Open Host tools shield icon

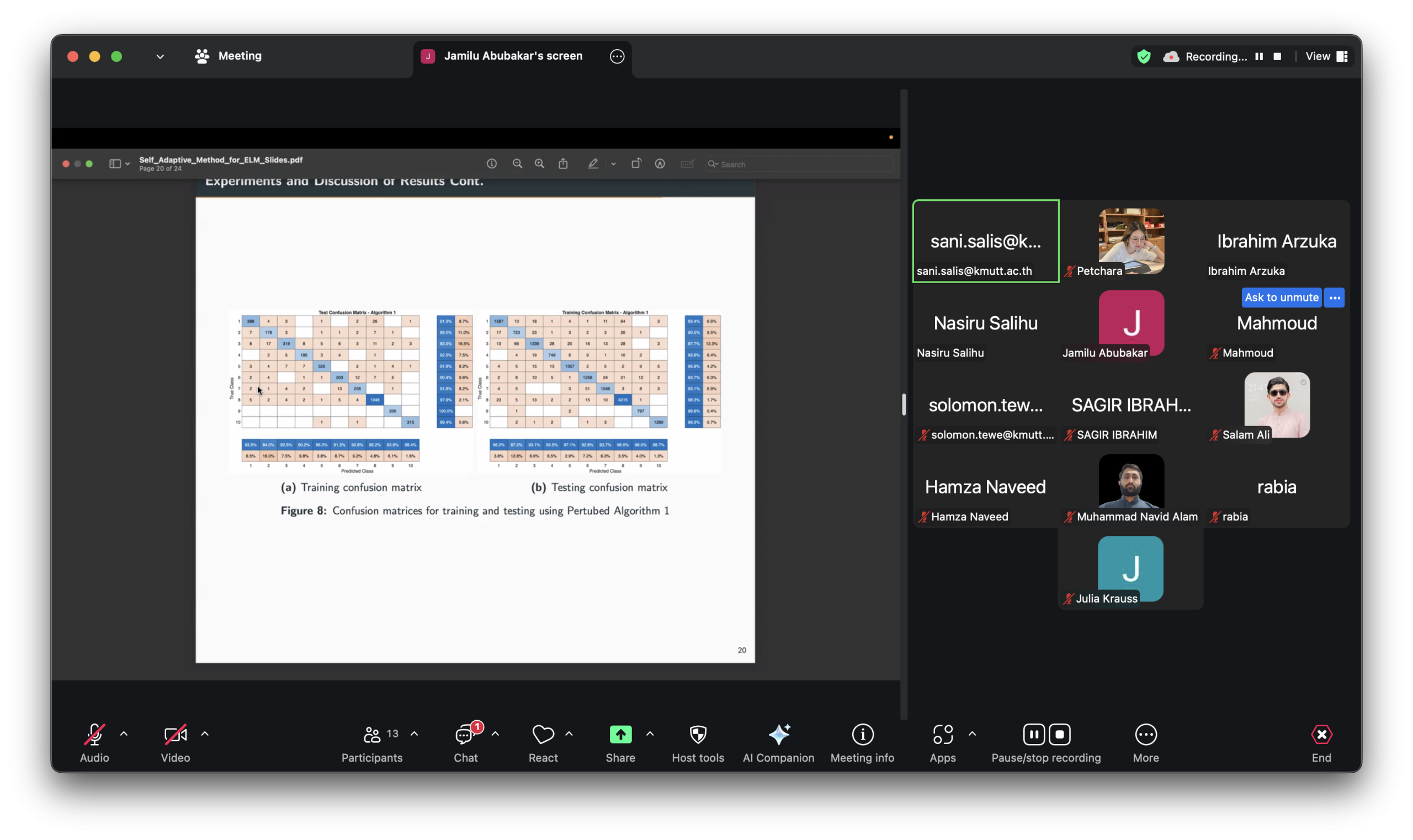pyautogui.click(x=698, y=735)
